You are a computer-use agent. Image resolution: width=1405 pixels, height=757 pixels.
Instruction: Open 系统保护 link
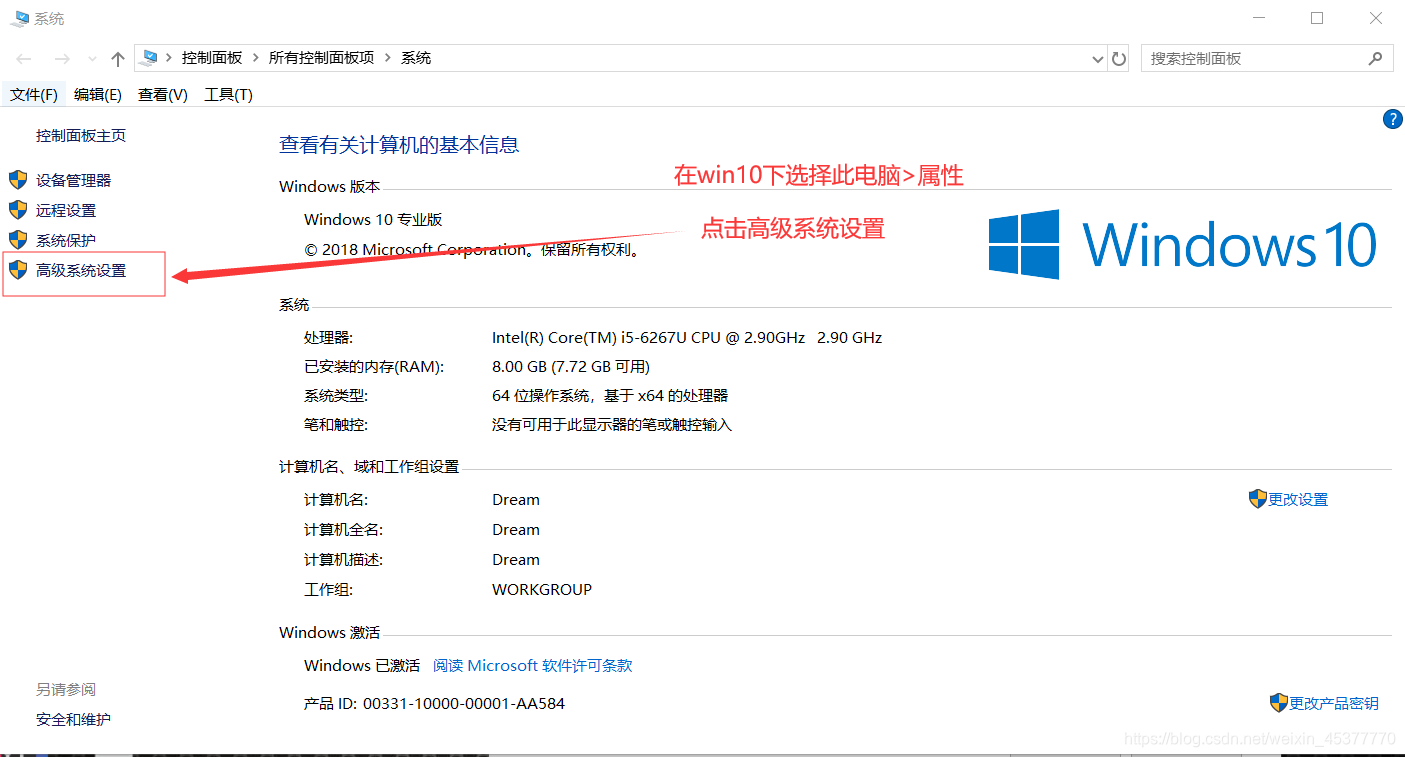click(x=66, y=241)
